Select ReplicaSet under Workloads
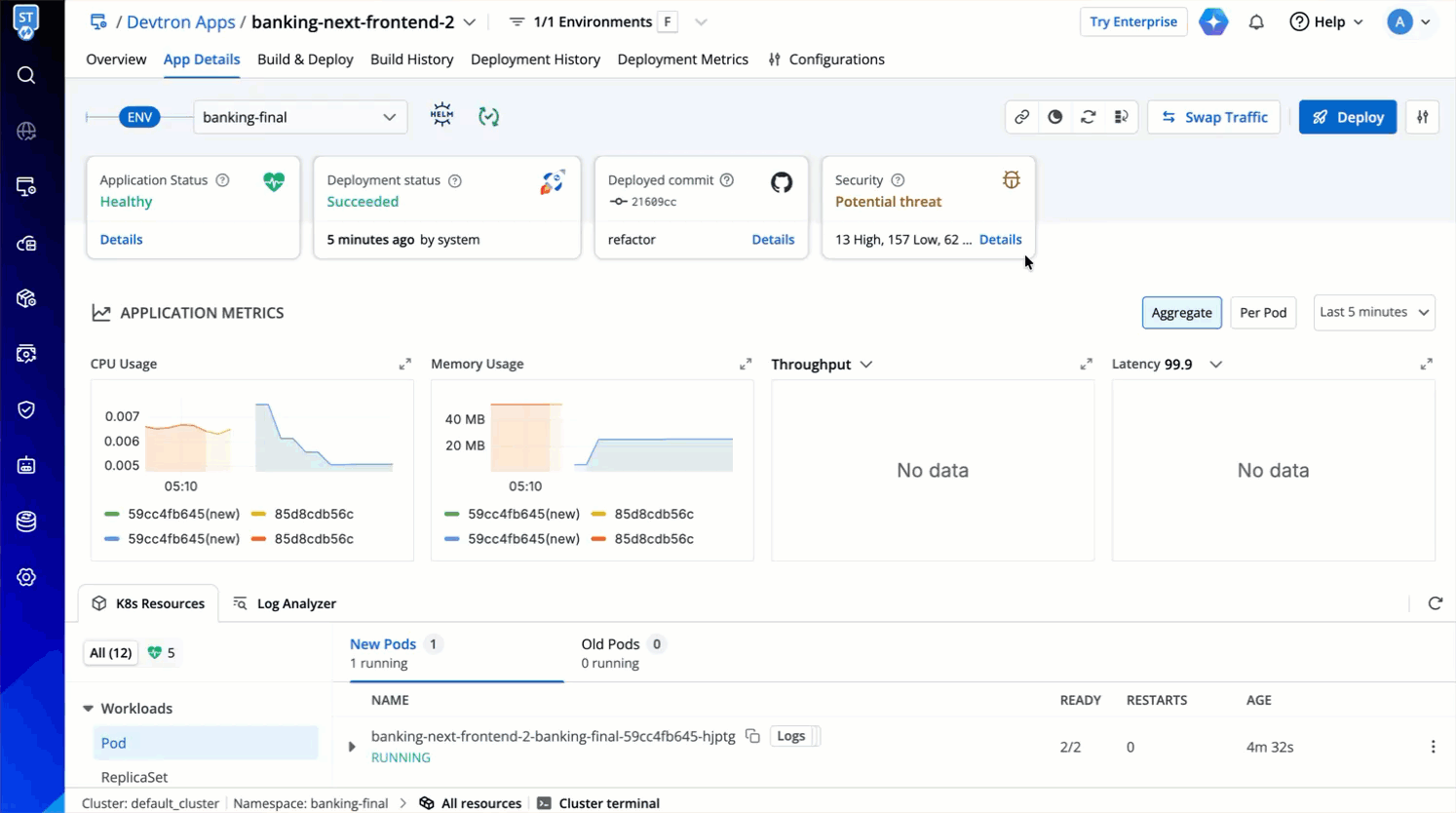Image resolution: width=1456 pixels, height=813 pixels. 134,777
